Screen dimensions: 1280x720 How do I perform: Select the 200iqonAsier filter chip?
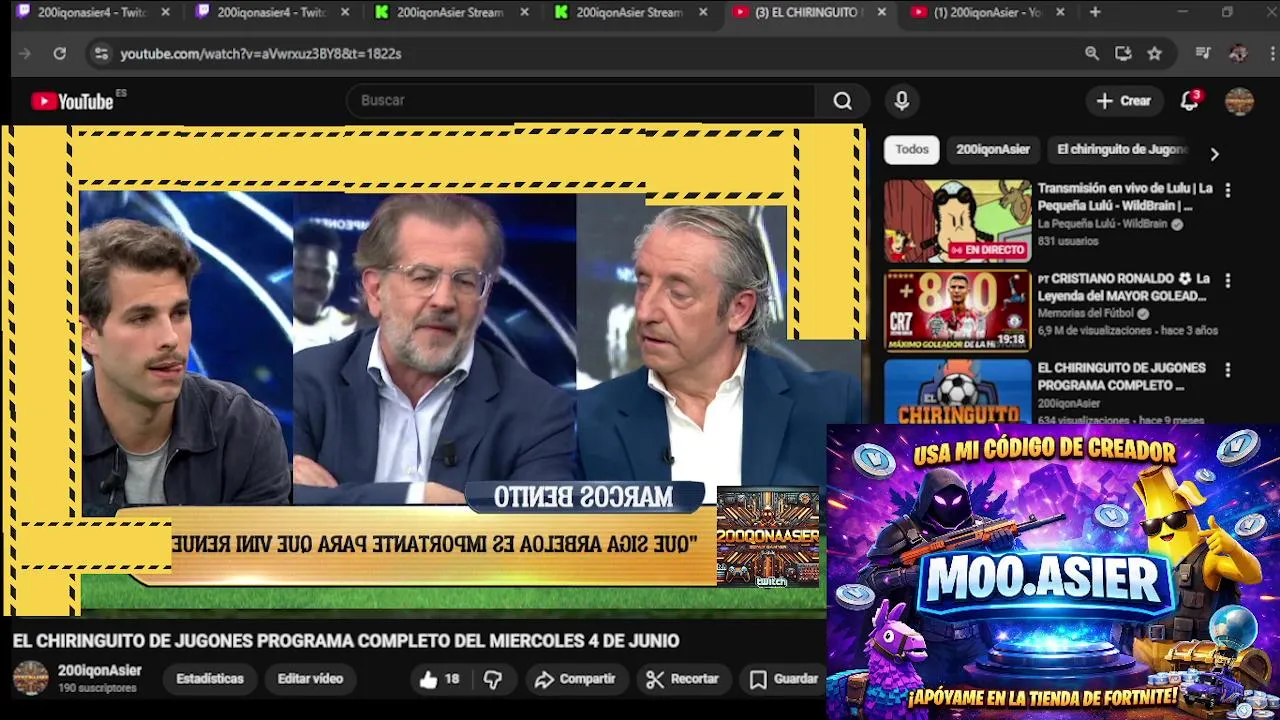pos(993,149)
